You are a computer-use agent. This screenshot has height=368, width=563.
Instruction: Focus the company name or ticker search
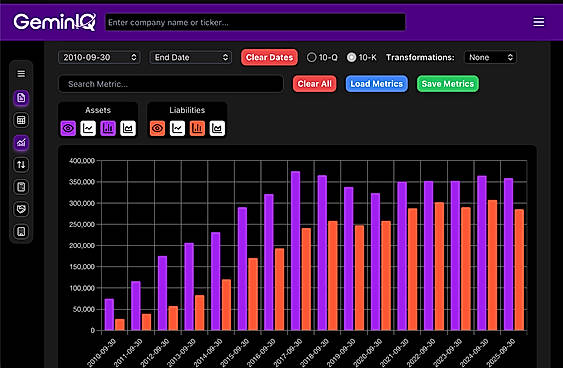255,22
